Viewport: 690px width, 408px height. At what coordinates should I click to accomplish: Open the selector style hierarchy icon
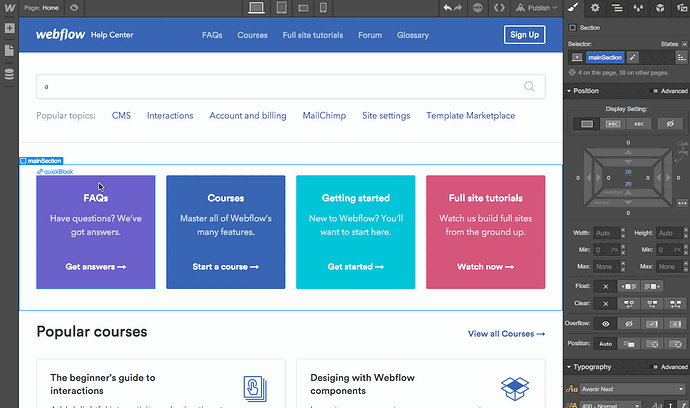[681, 57]
